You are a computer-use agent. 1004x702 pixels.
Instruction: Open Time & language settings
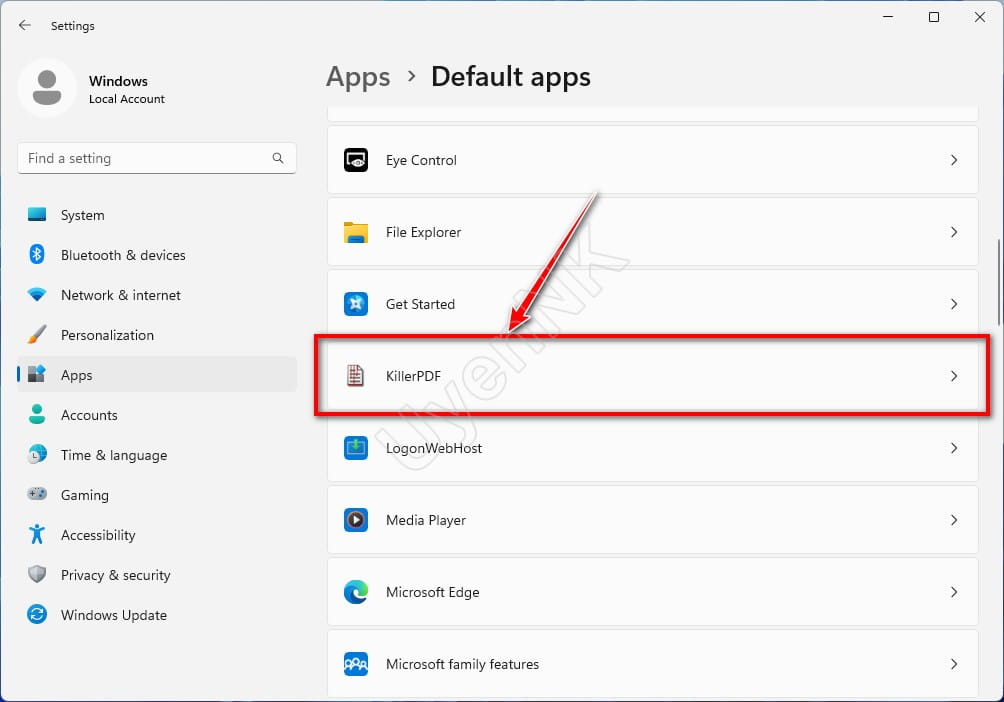coord(157,454)
